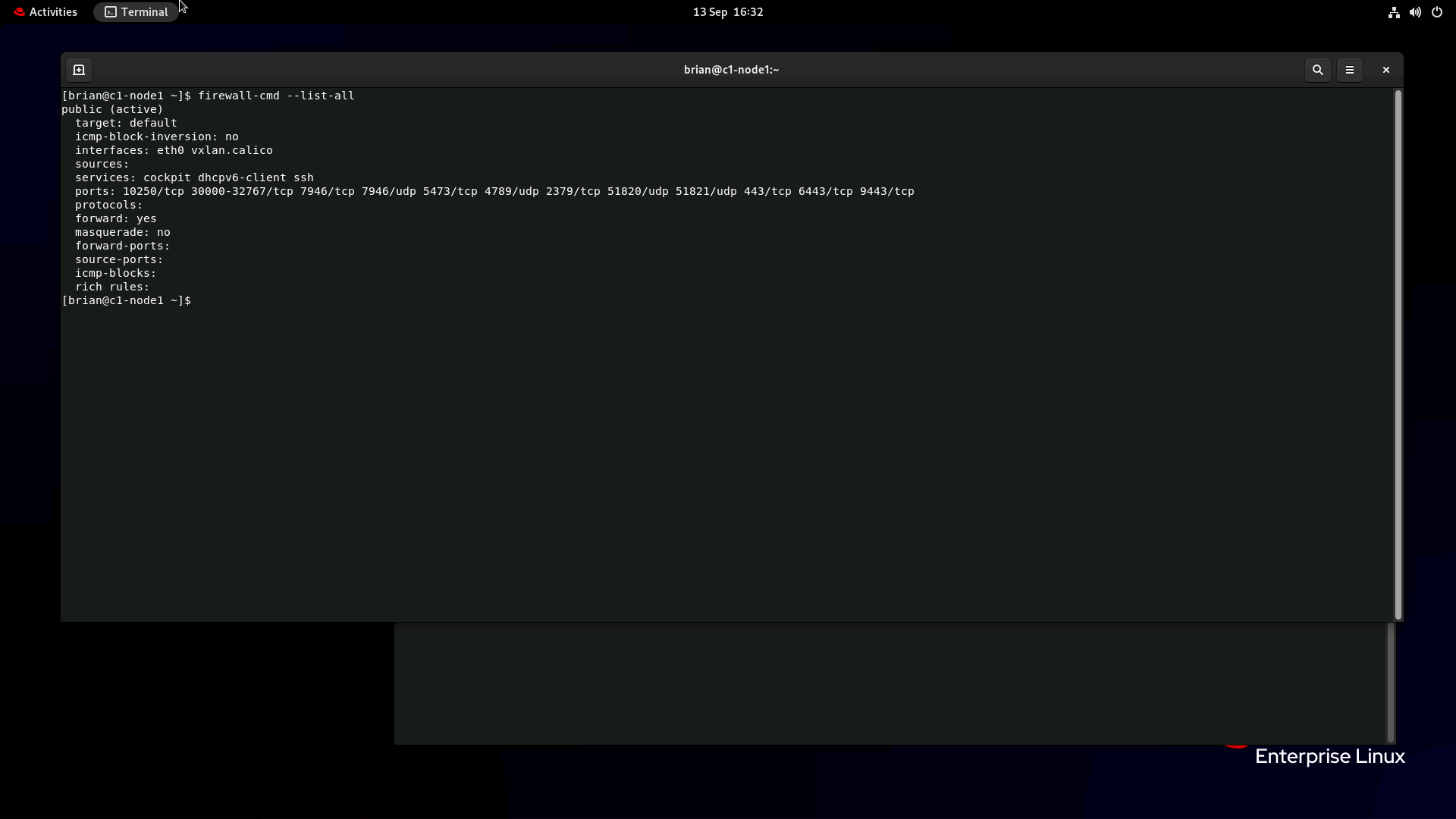Open a new terminal tab
Screen dimensions: 1456x819
coord(79,69)
